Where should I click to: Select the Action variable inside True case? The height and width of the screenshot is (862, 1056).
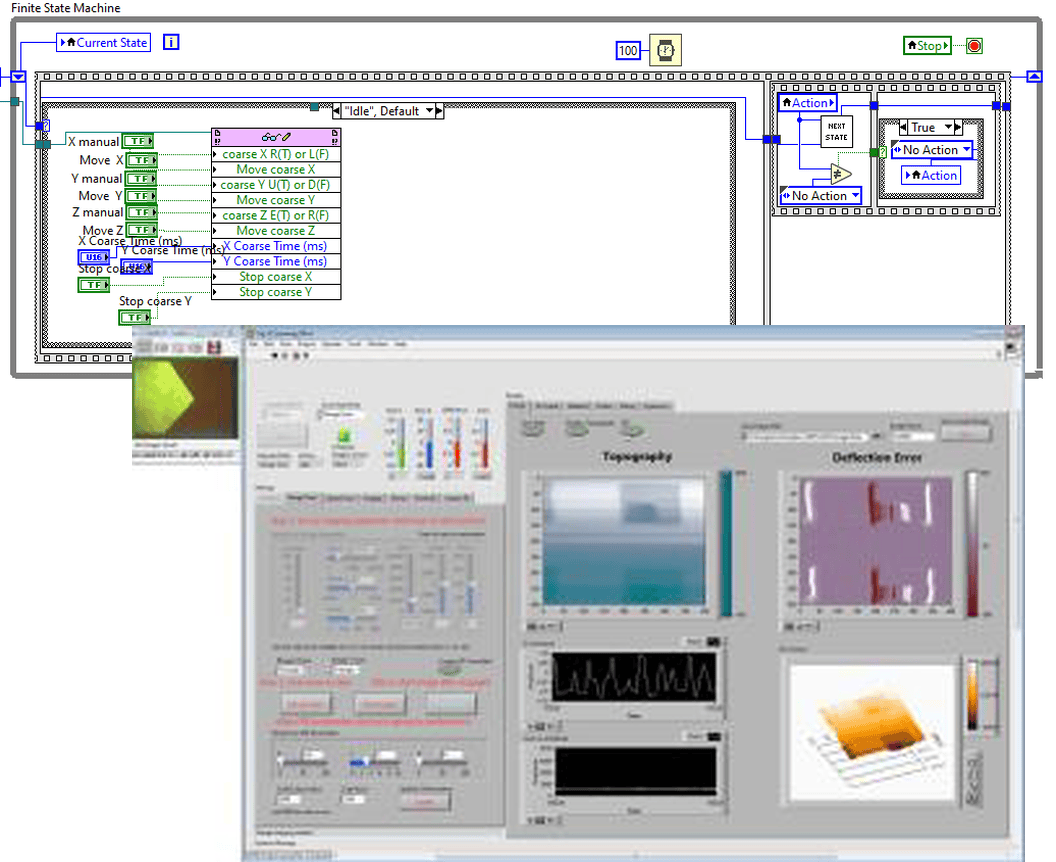[x=931, y=176]
